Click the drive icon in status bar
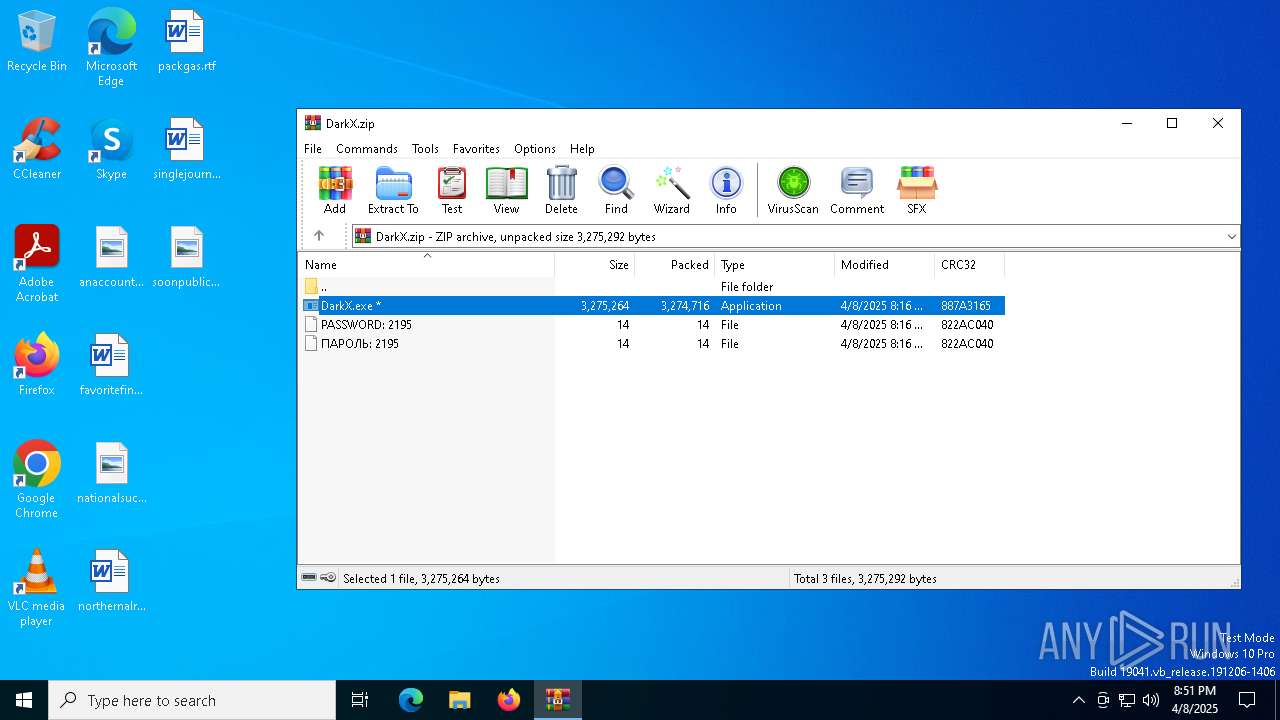 309,578
